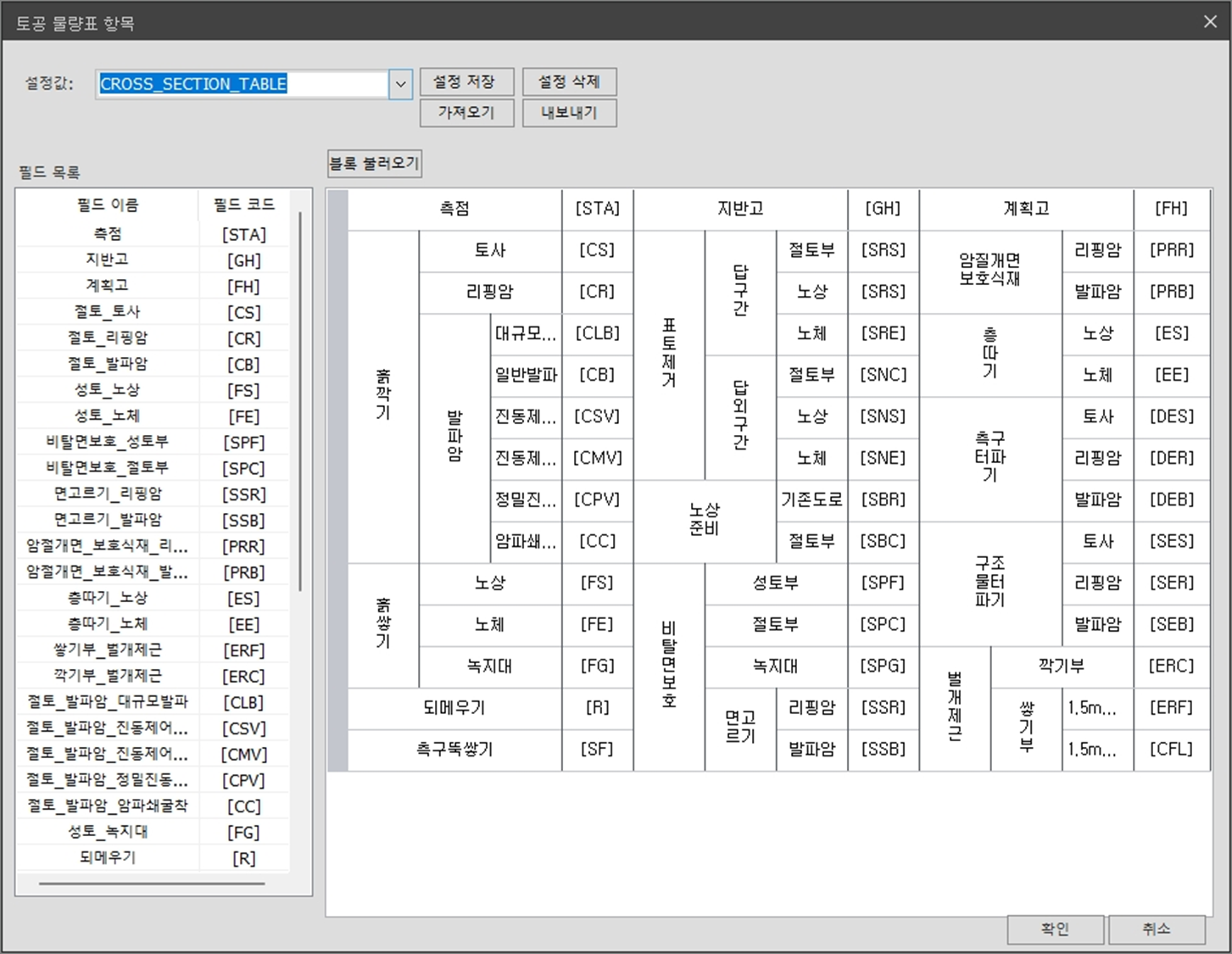1232x954 pixels.
Task: Click the [SBR] cell in the table
Action: coord(884,500)
